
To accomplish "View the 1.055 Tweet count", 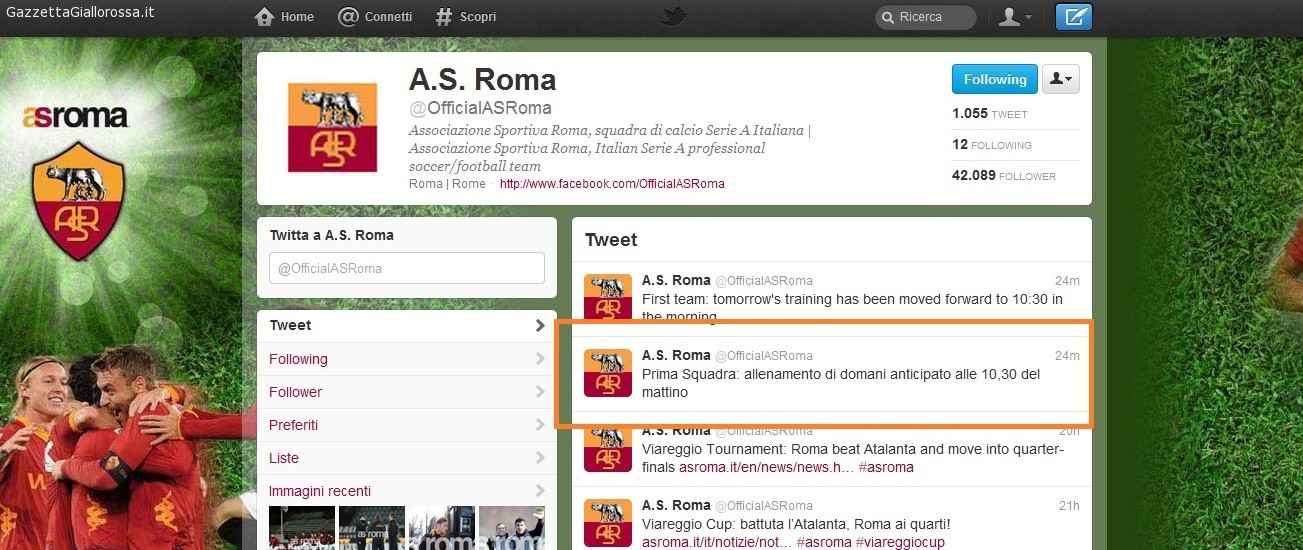I will [x=990, y=114].
